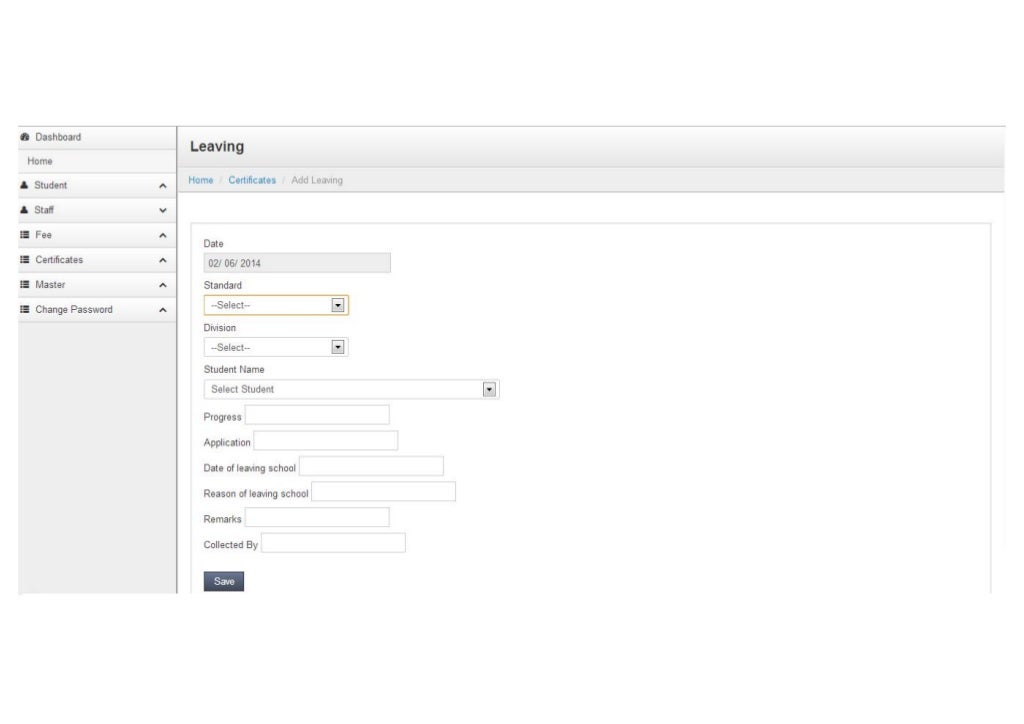The height and width of the screenshot is (724, 1024).
Task: Click the Home breadcrumb link
Action: click(x=201, y=180)
